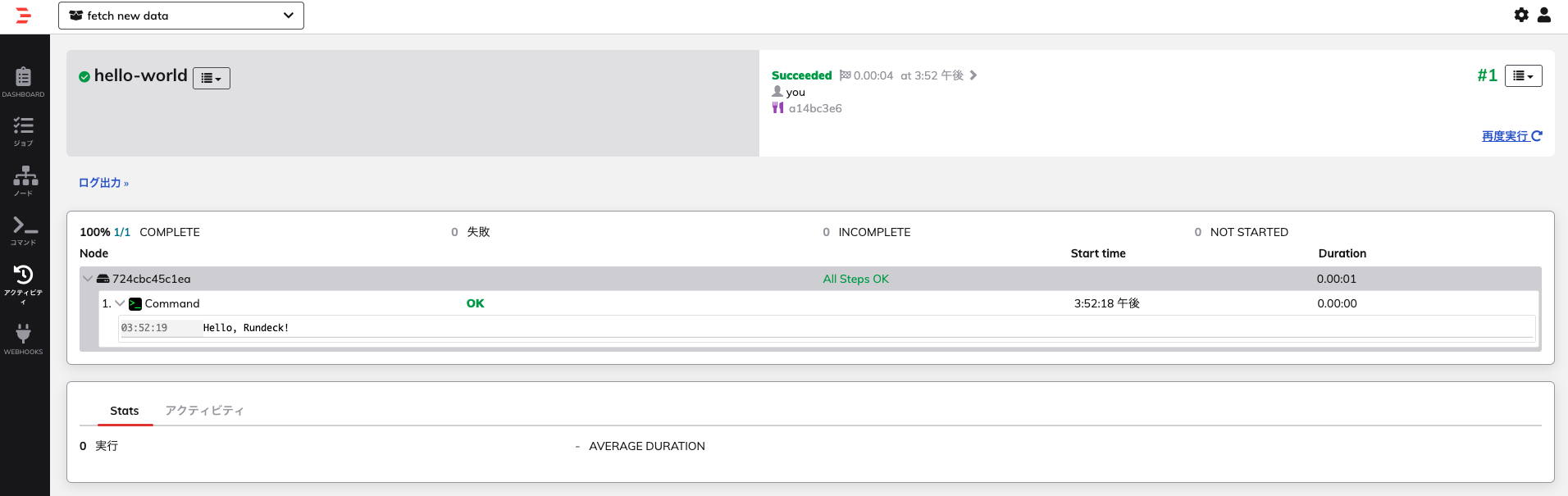
Task: Open the execution #1 actions dropdown
Action: coord(1523,75)
